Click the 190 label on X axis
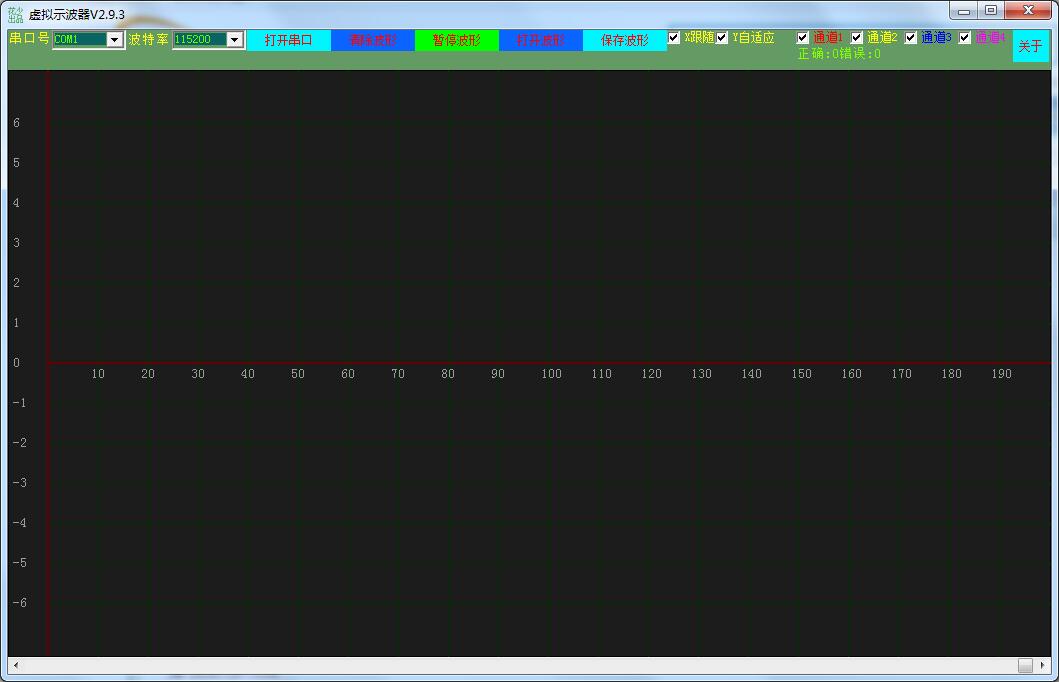Viewport: 1059px width, 682px height. (x=1002, y=374)
